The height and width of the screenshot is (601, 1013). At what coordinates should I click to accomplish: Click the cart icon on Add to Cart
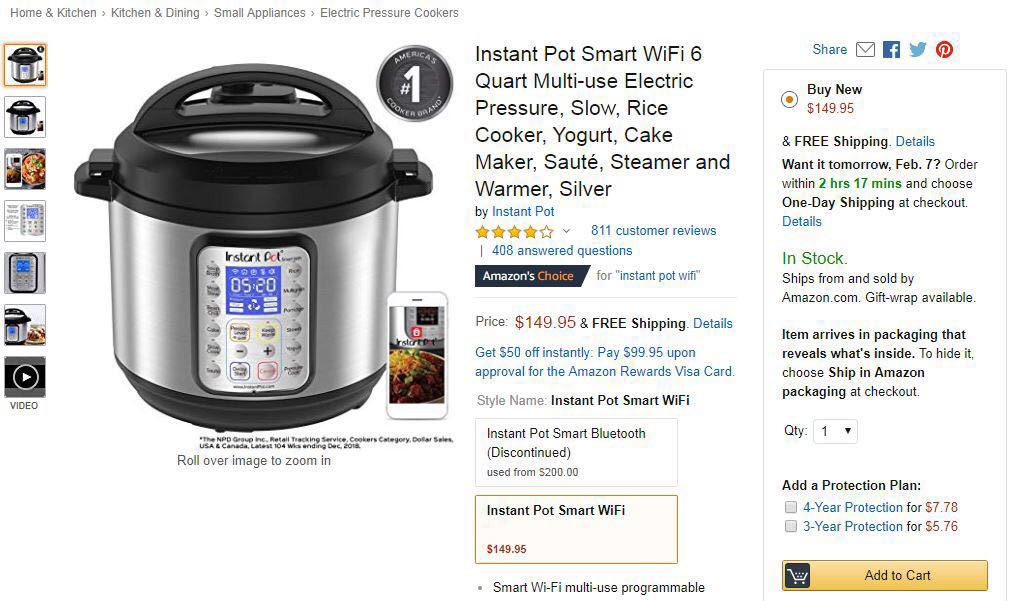click(x=798, y=575)
